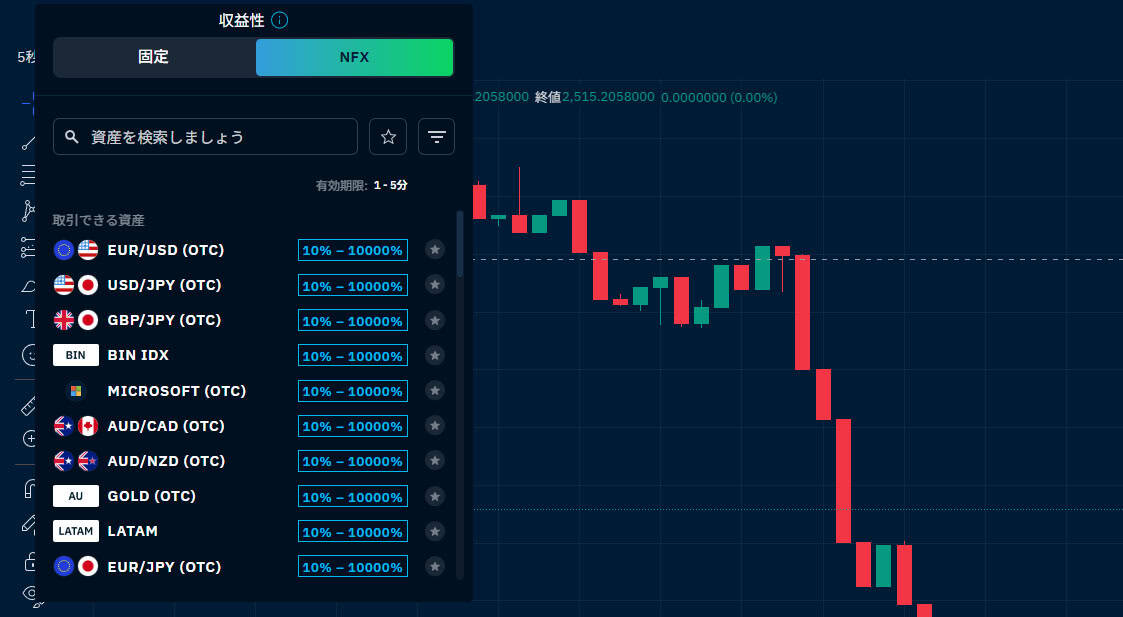Click the lock drawings icon
Image resolution: width=1123 pixels, height=617 pixels.
(x=29, y=561)
